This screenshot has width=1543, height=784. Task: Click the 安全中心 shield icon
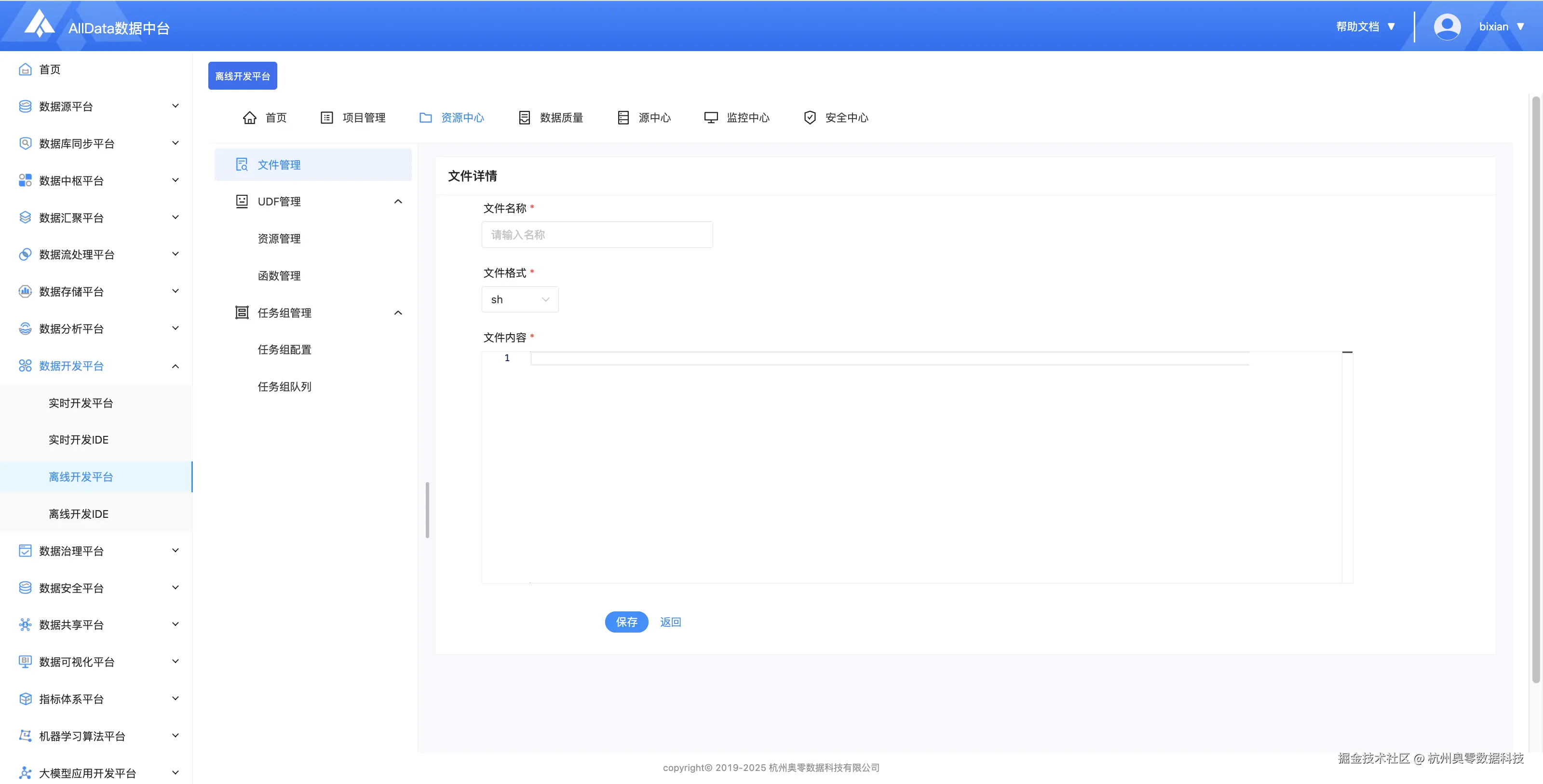(809, 117)
